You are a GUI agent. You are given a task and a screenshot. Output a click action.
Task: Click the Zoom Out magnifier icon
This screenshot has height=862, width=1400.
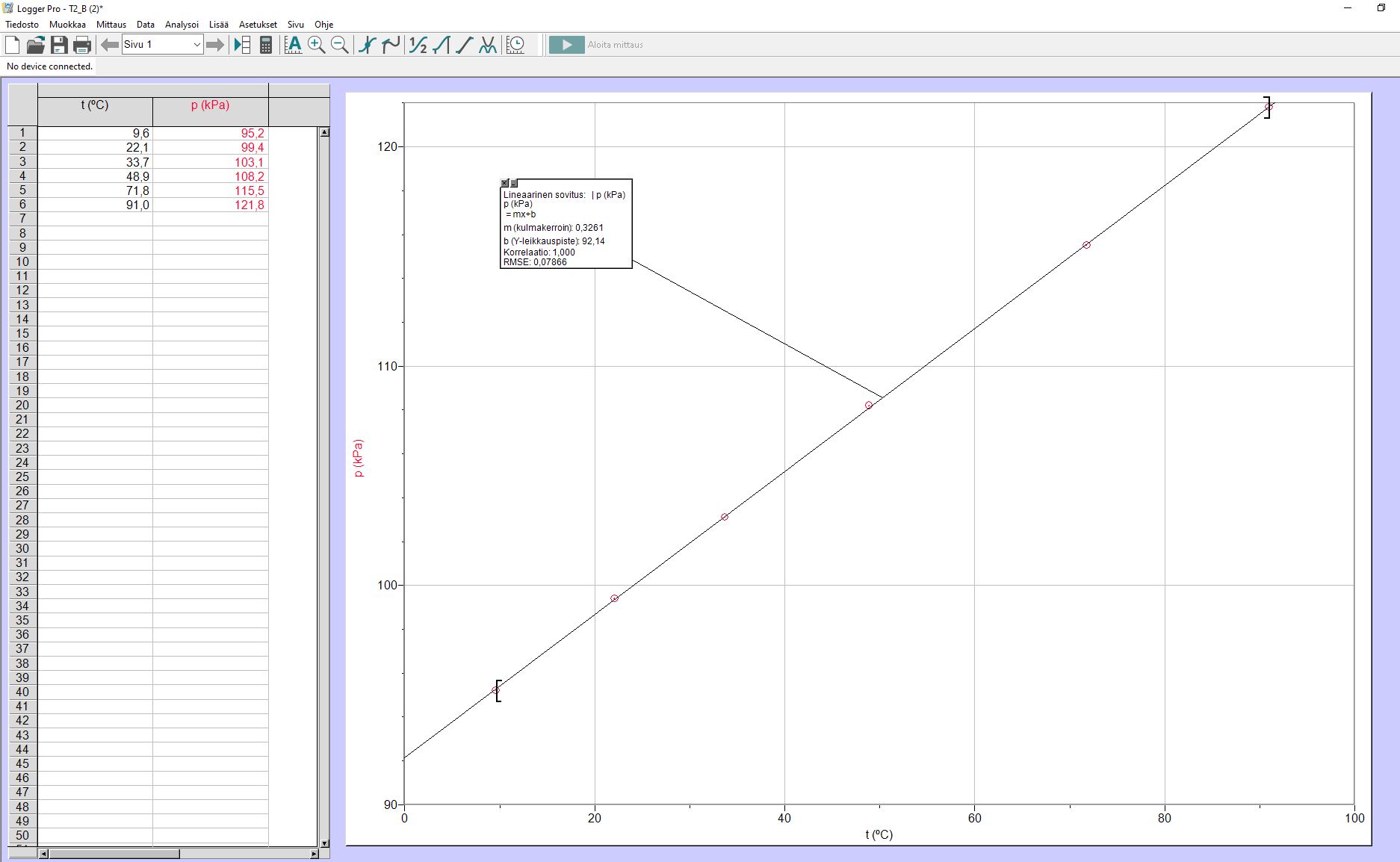pos(340,45)
